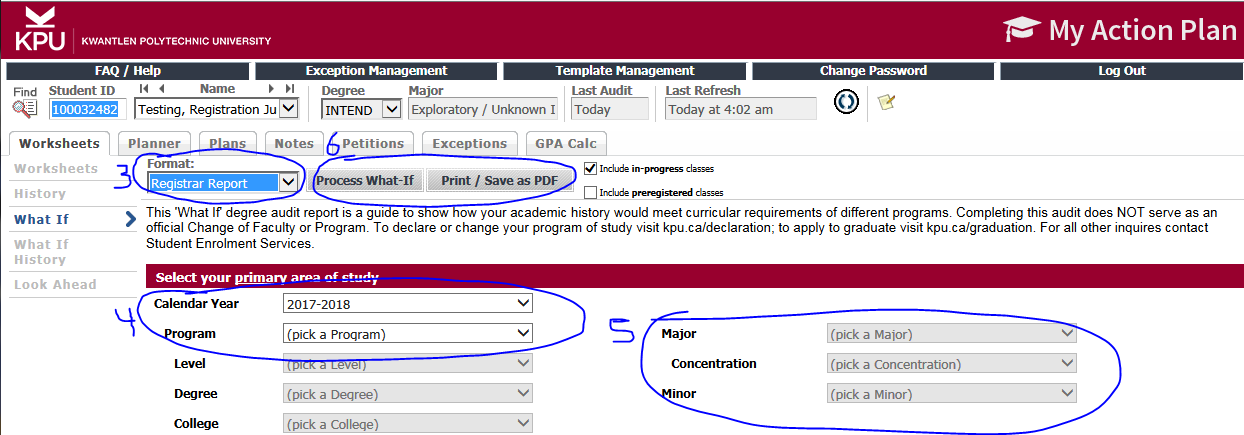Open the Program picker dropdown
The width and height of the screenshot is (1244, 435).
[x=407, y=333]
